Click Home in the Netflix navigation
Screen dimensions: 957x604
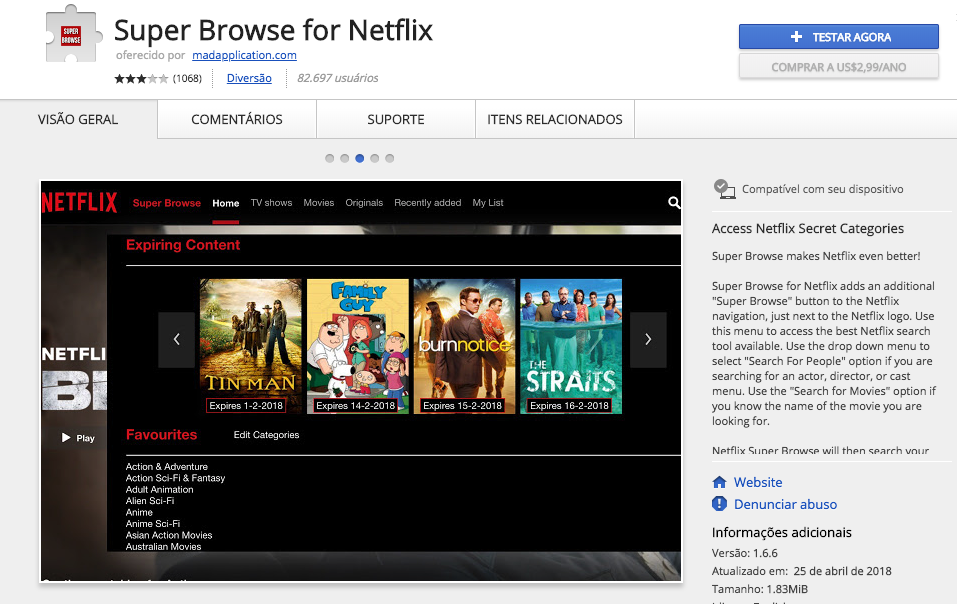[226, 203]
